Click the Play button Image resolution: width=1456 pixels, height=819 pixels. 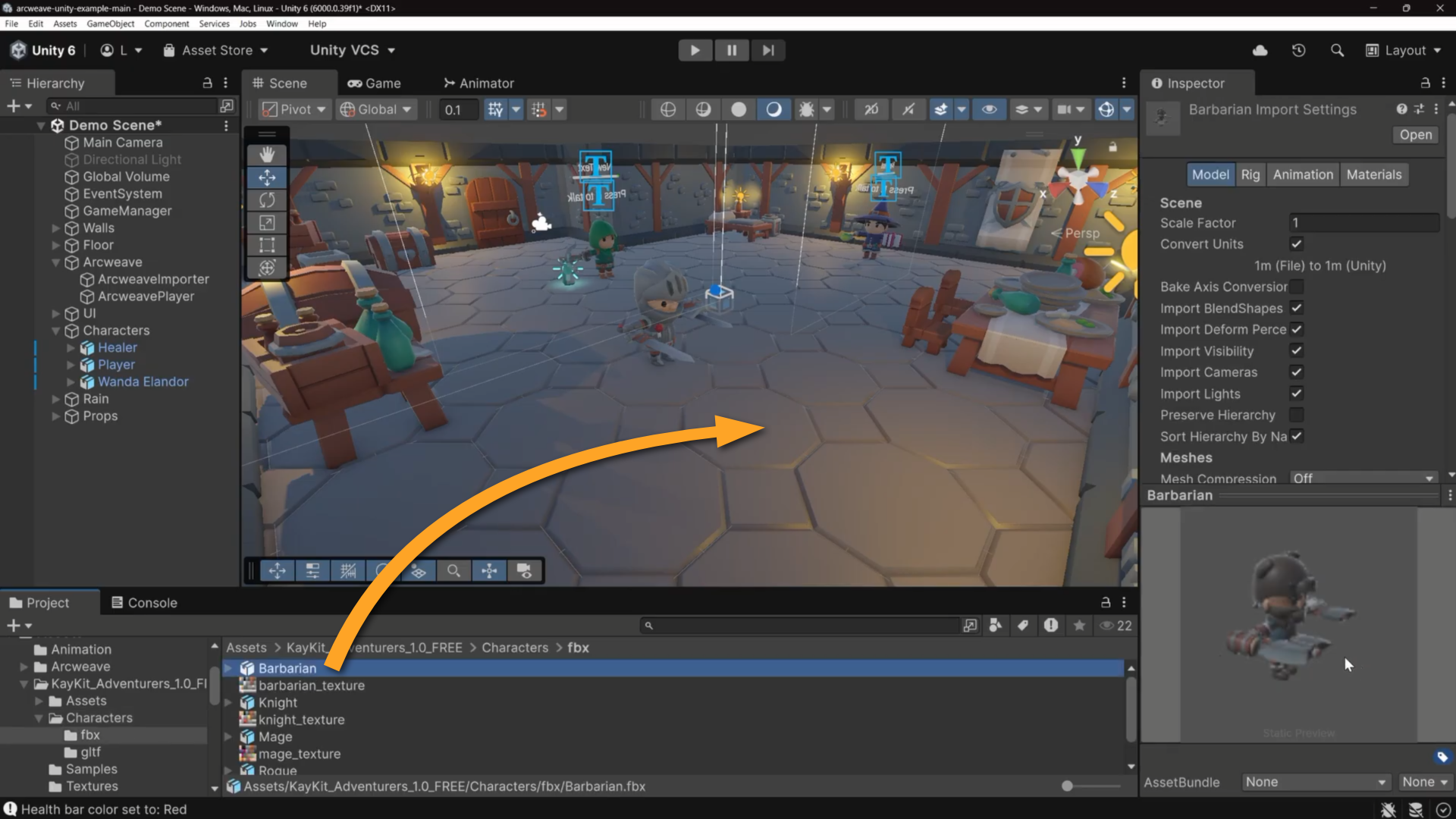[x=695, y=50]
